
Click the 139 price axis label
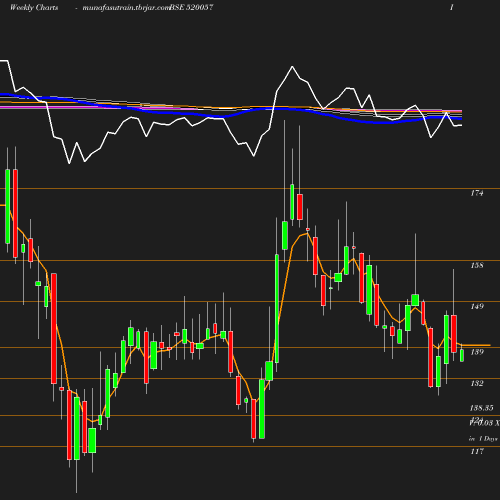click(477, 352)
